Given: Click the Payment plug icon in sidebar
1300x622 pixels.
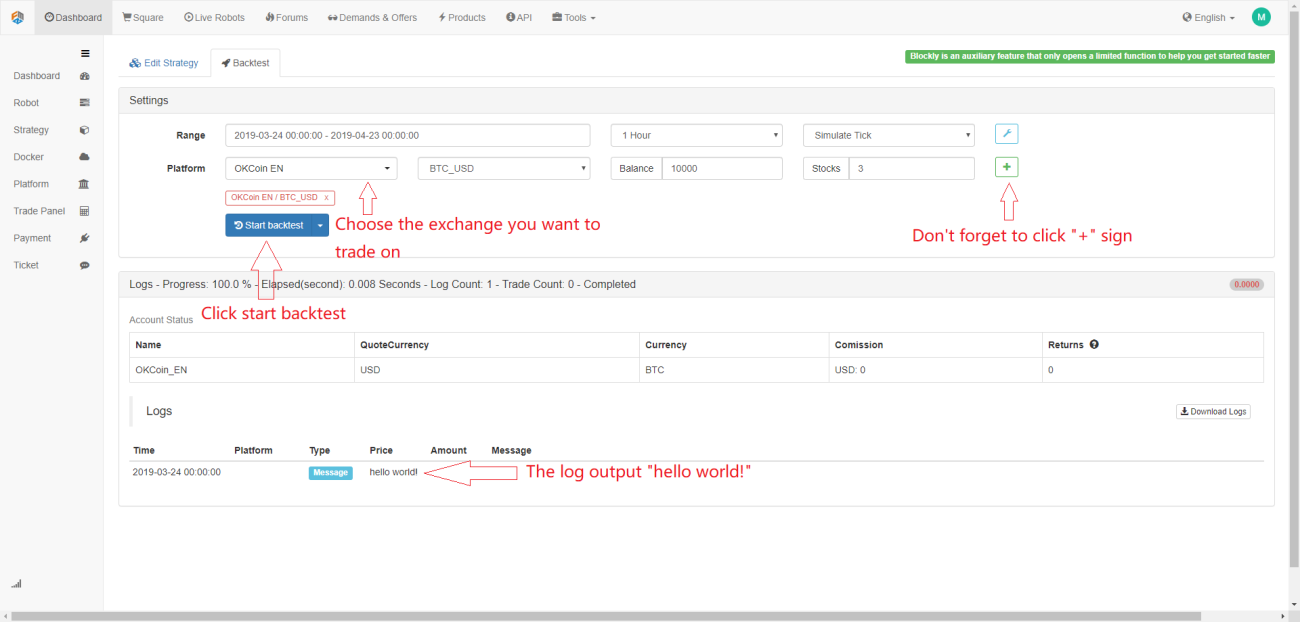Looking at the screenshot, I should pos(84,238).
